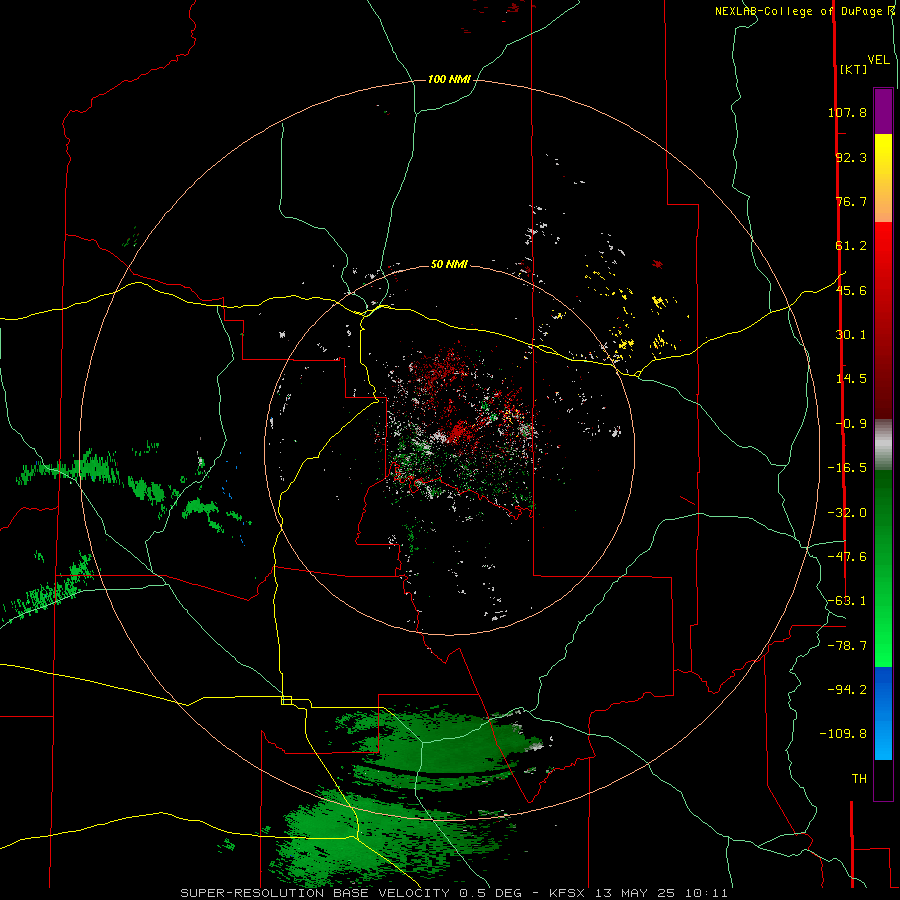Viewport: 900px width, 900px height.
Task: Click the "45.6" scale value
Action: pos(851,290)
